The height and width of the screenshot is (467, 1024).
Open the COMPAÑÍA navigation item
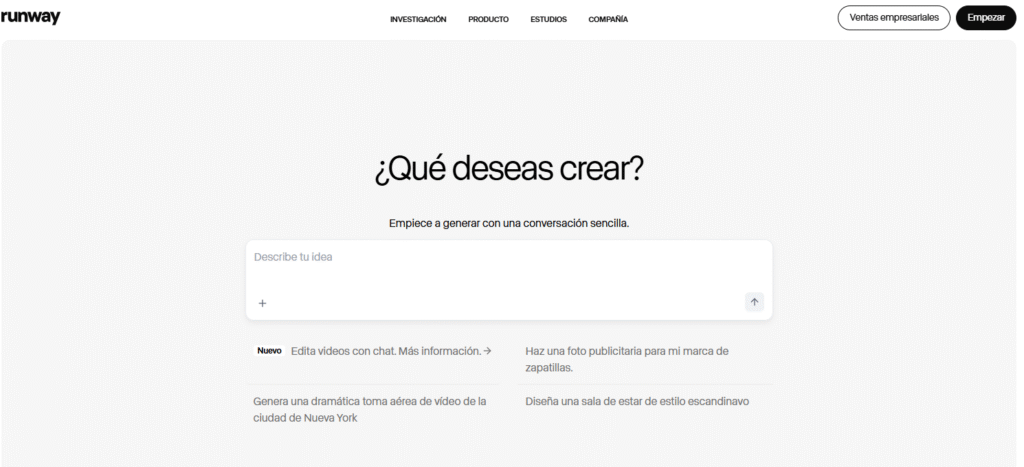tap(608, 19)
